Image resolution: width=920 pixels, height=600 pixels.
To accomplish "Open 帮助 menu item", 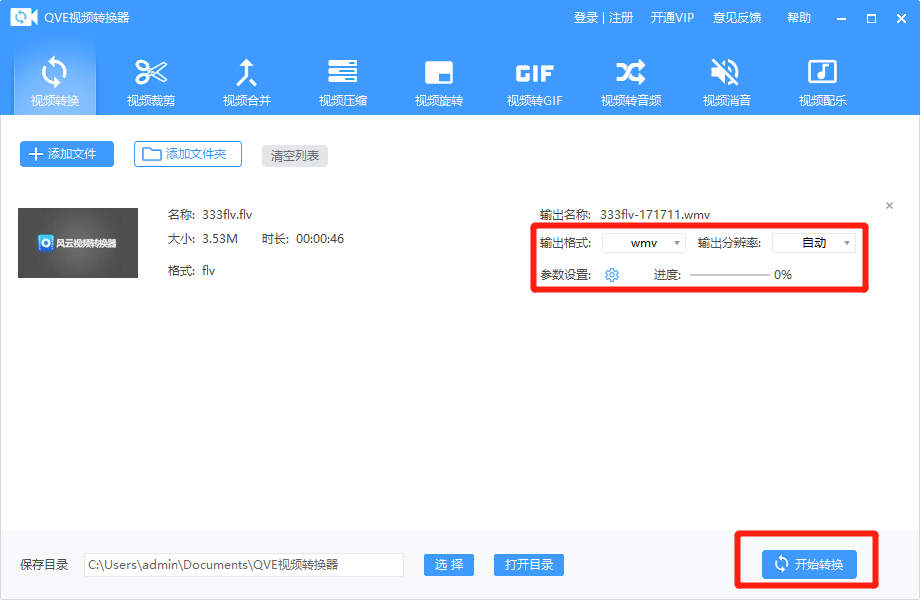I will [799, 18].
